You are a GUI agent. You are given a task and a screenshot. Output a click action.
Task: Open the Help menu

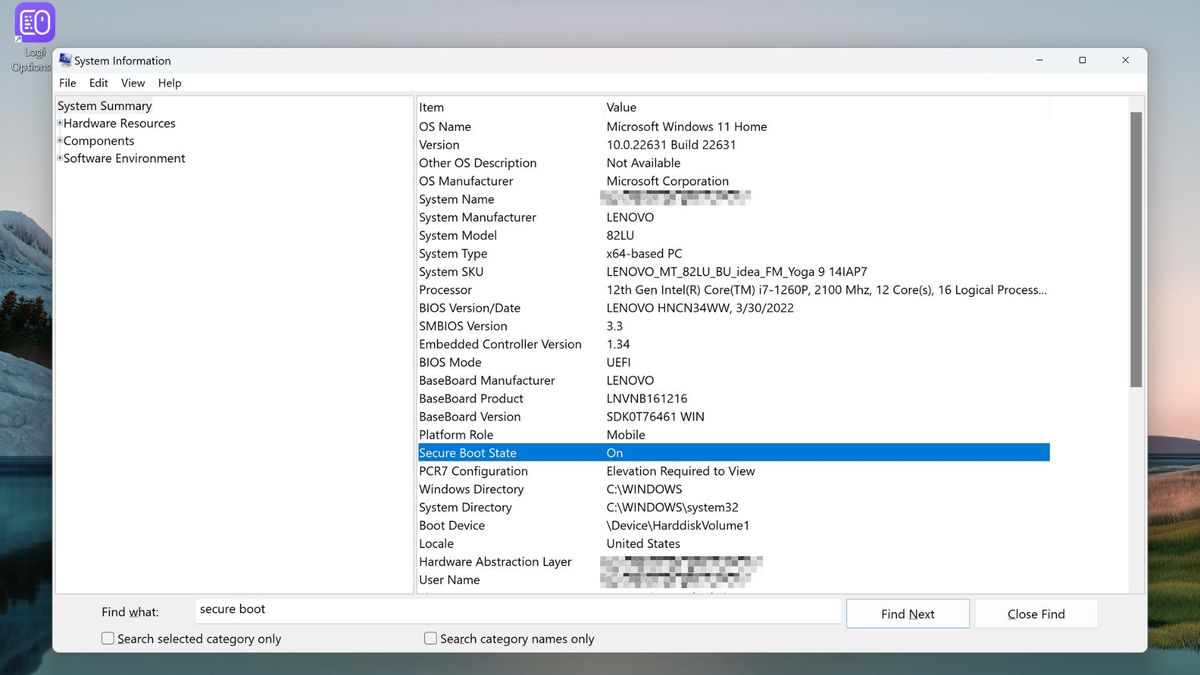pos(170,83)
